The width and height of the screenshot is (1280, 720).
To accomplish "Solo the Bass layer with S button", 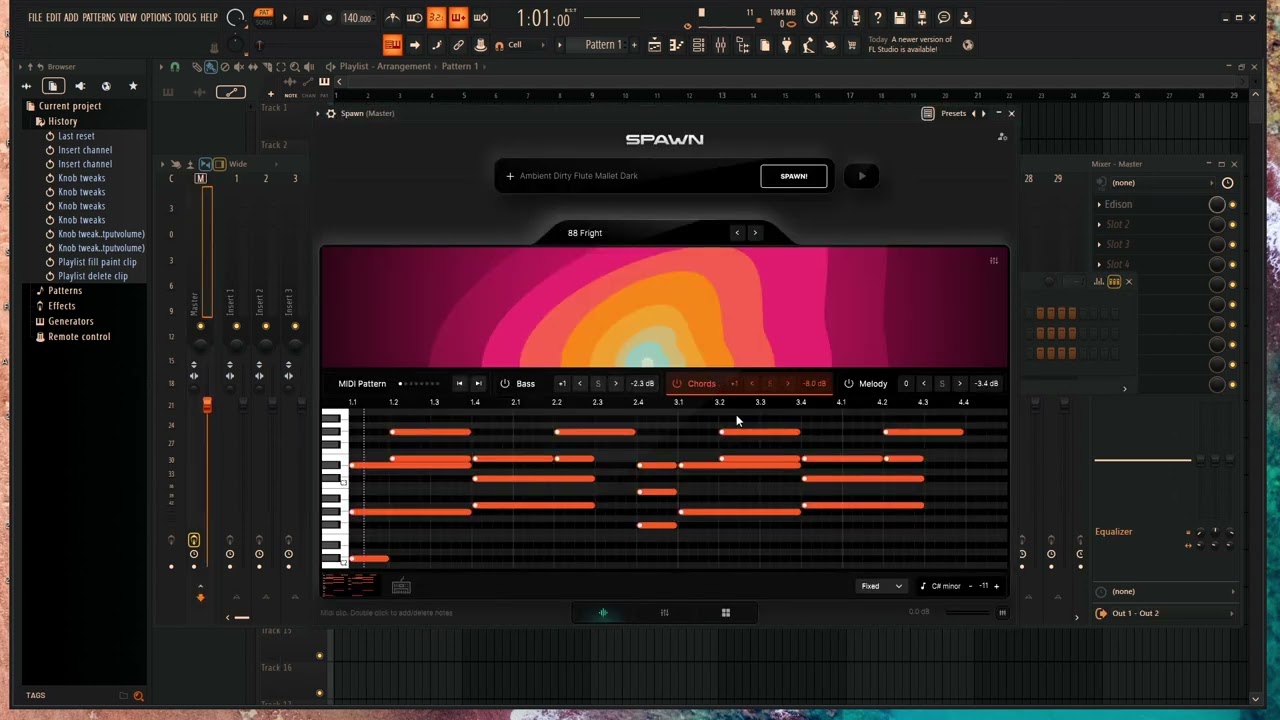I will pyautogui.click(x=598, y=384).
